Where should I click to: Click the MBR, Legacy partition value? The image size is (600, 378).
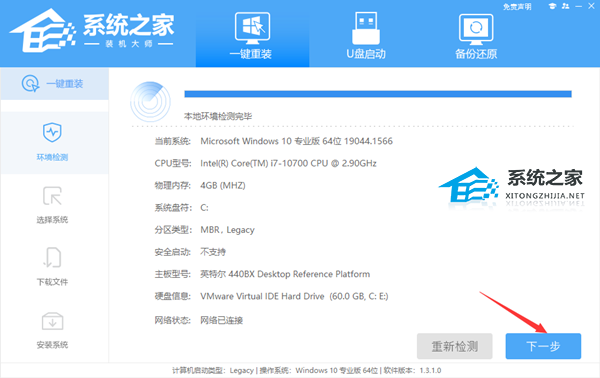pos(227,230)
